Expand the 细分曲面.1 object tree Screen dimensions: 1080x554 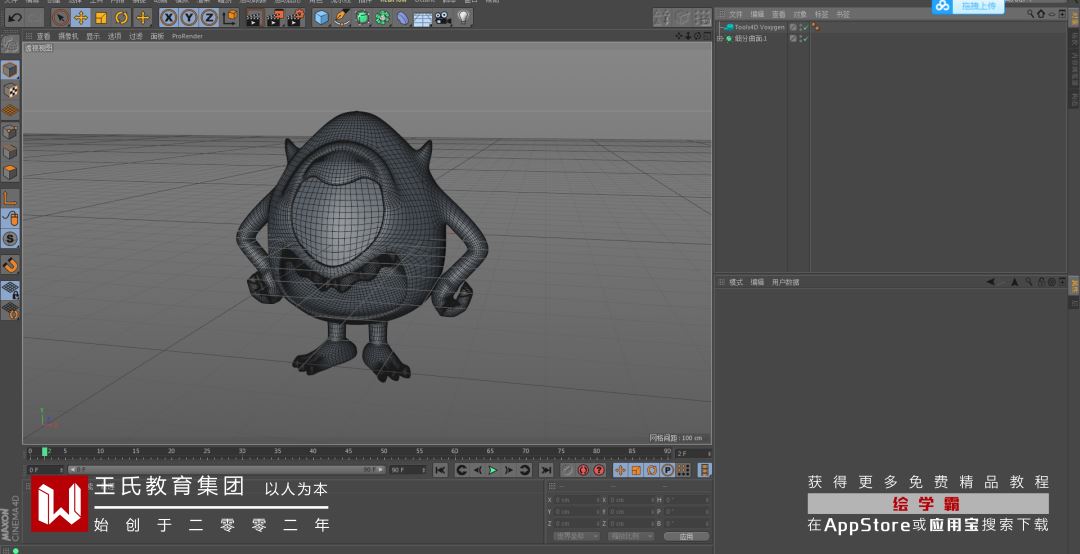tap(720, 39)
